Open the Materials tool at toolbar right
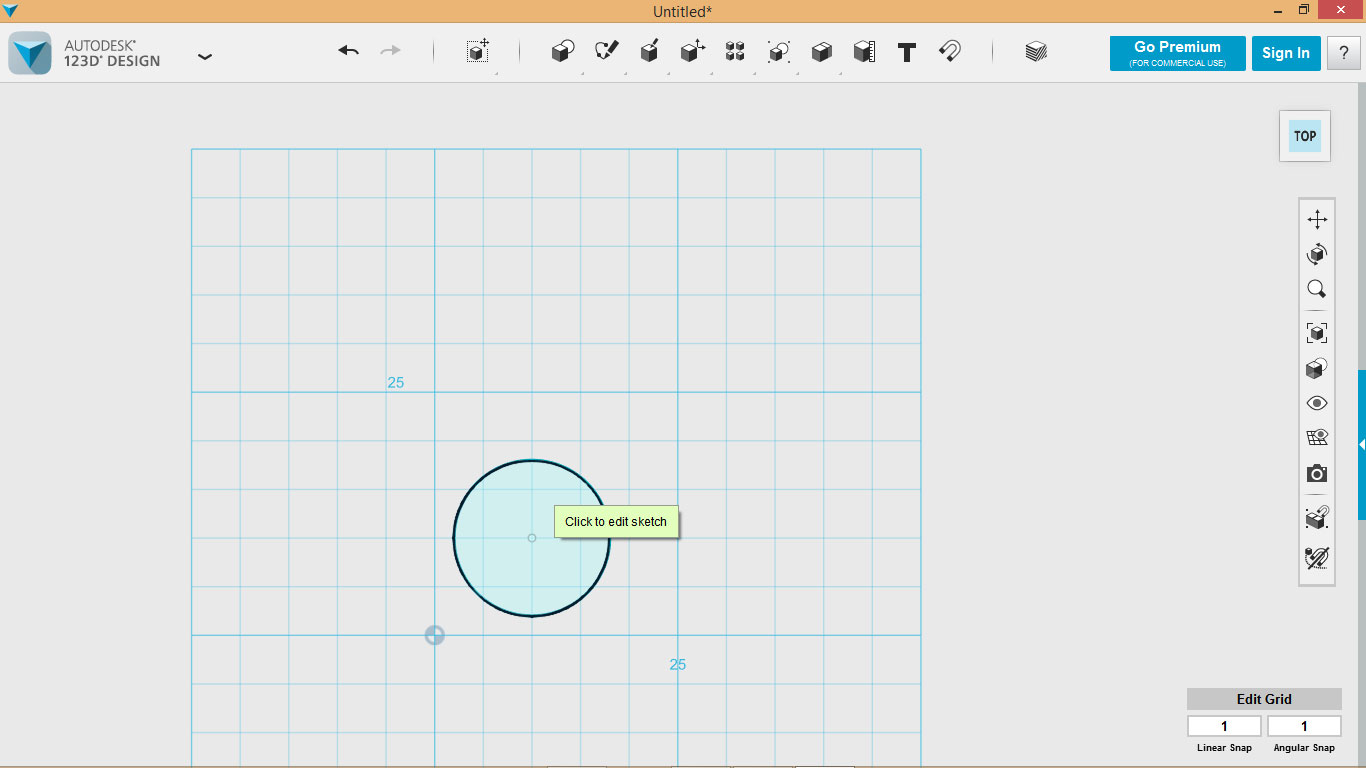The width and height of the screenshot is (1366, 768). pos(1036,52)
